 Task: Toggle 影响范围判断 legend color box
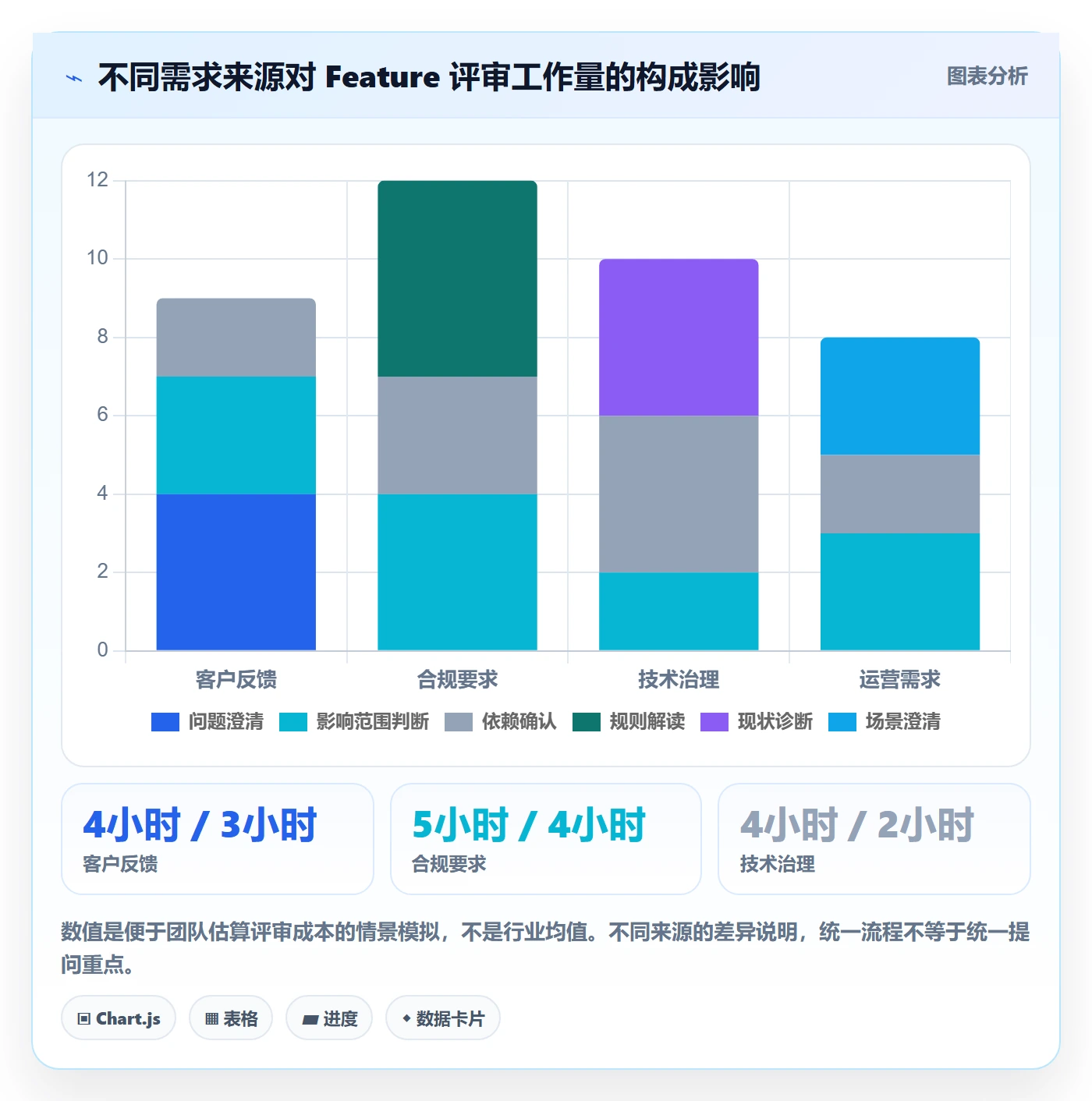pyautogui.click(x=293, y=722)
